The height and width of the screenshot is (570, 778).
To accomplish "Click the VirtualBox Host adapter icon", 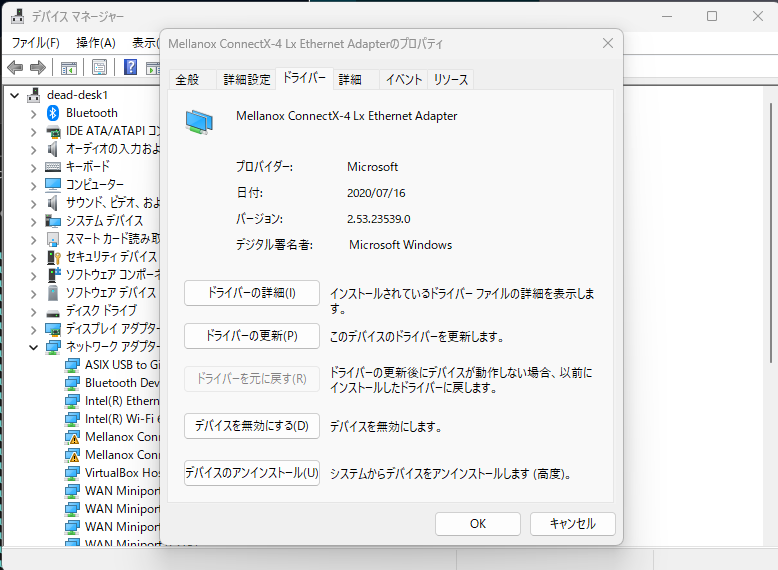I will click(72, 473).
